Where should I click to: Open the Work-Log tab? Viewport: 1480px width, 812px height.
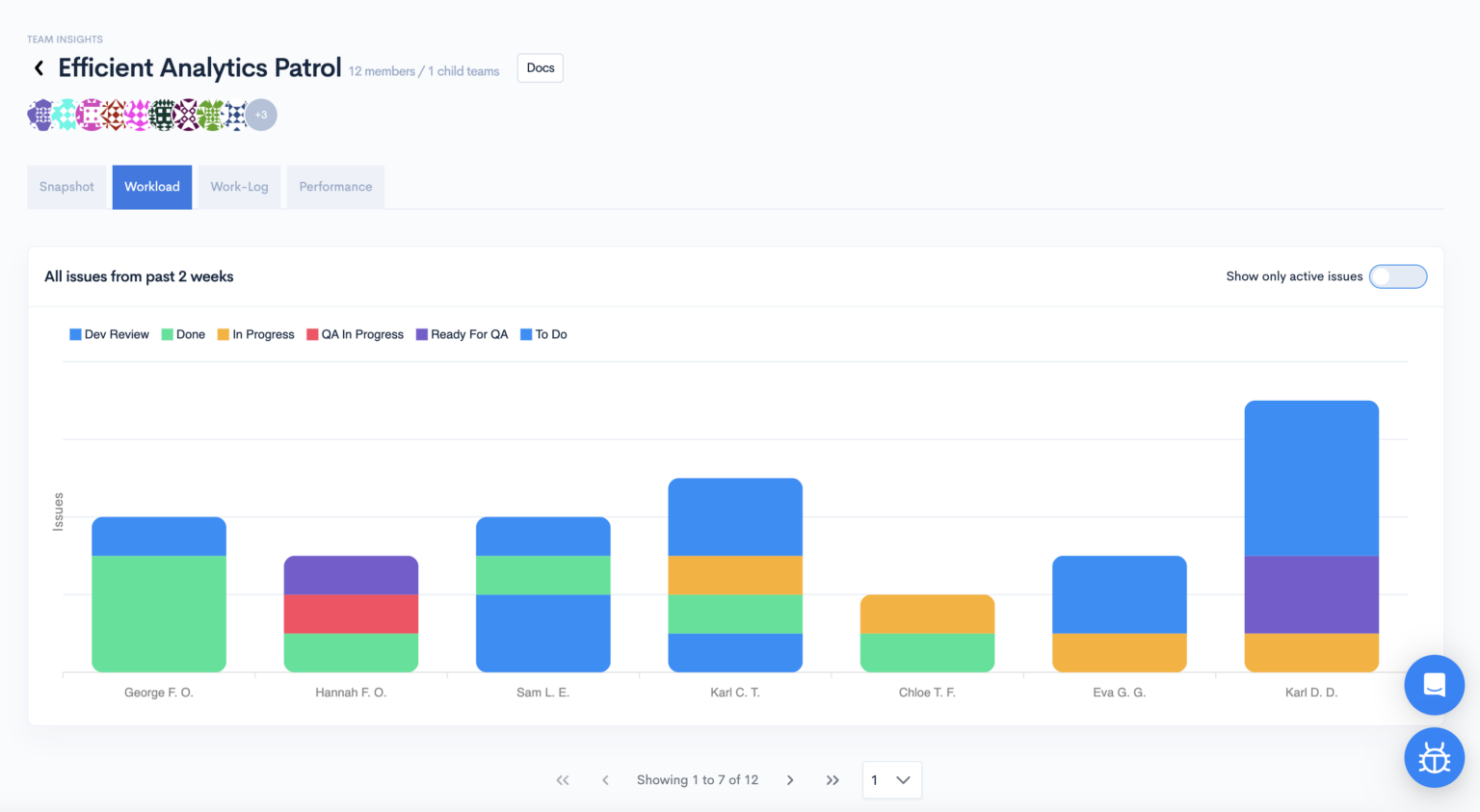point(239,187)
